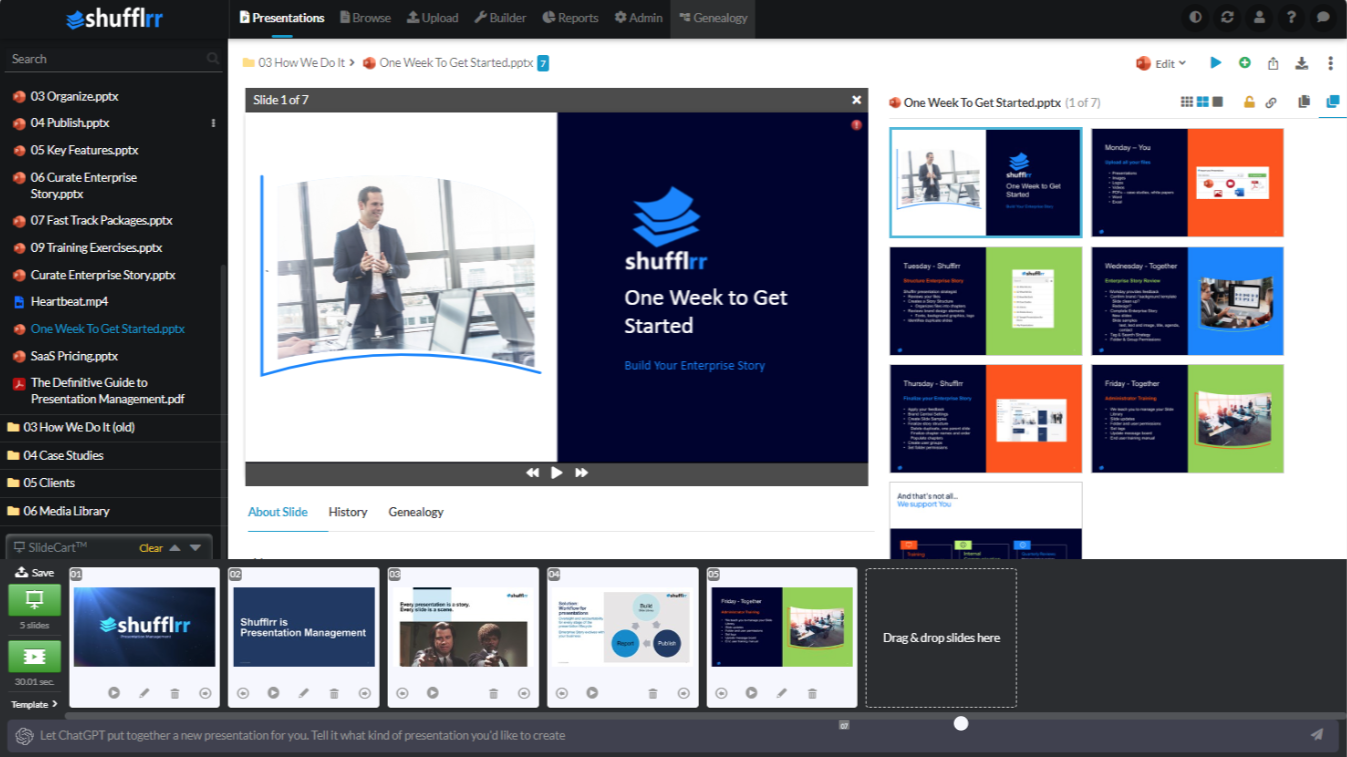The image size is (1347, 757).
Task: Click the chain link icon
Action: 1271,102
